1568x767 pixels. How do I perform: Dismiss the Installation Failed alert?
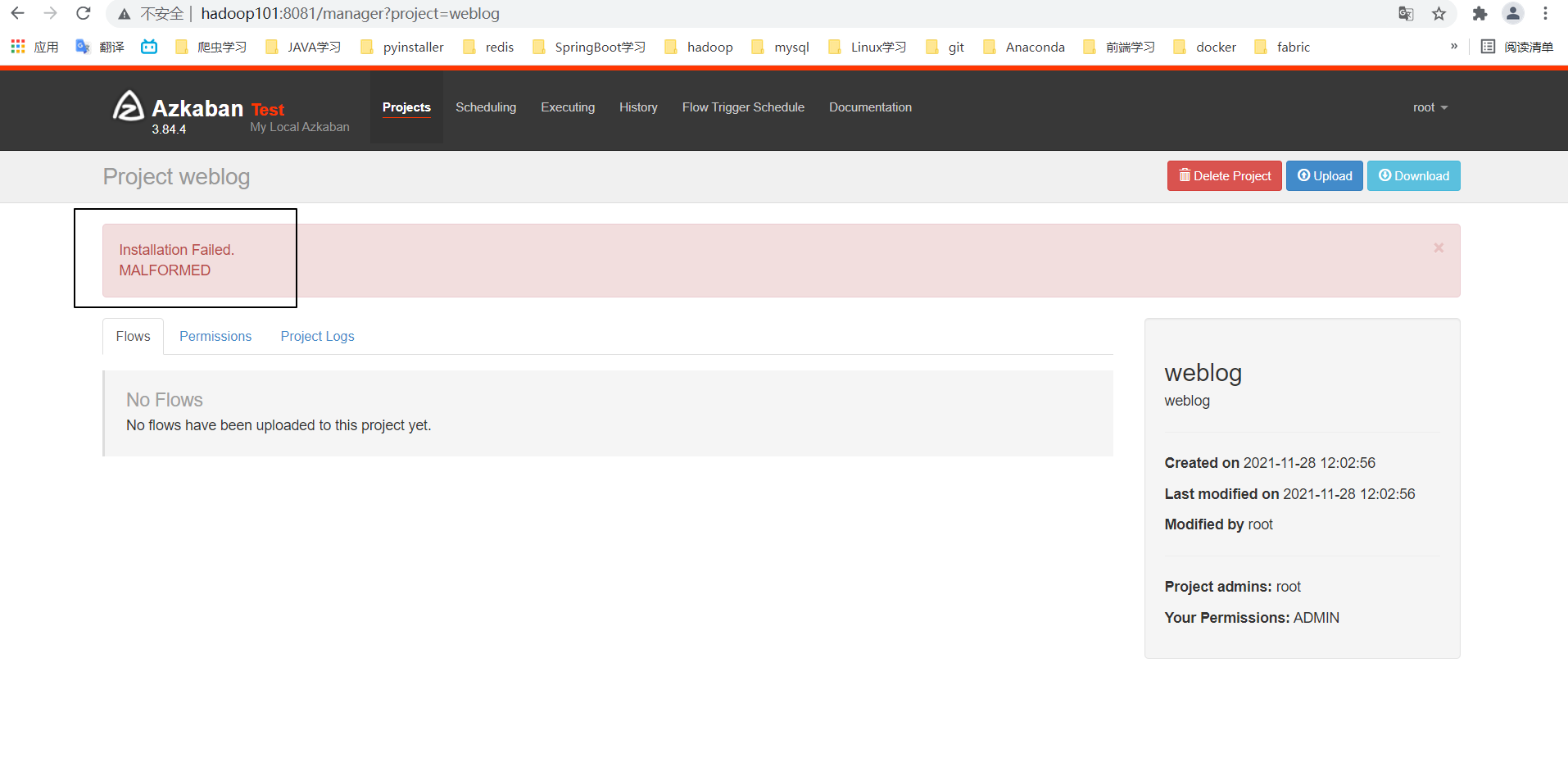(x=1439, y=247)
